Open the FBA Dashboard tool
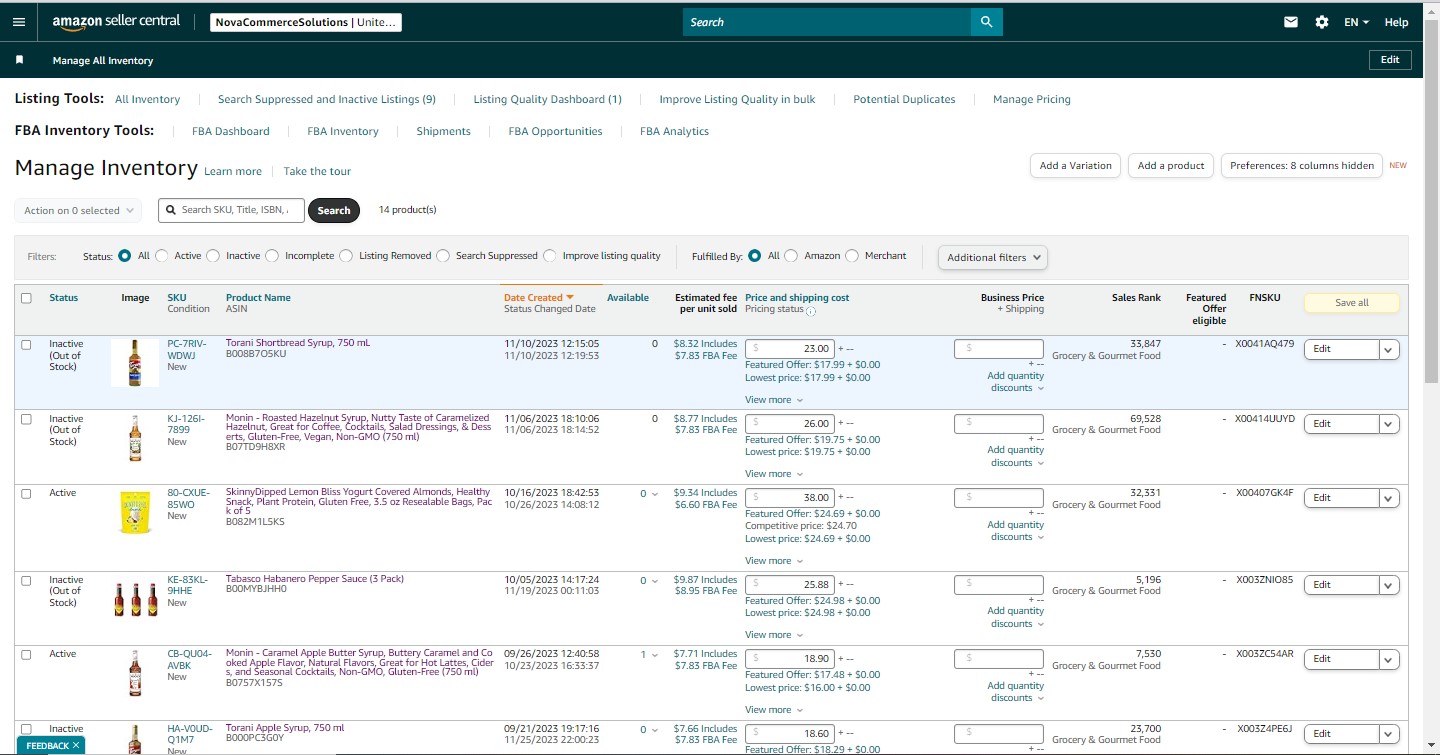This screenshot has width=1440, height=755. pyautogui.click(x=231, y=131)
